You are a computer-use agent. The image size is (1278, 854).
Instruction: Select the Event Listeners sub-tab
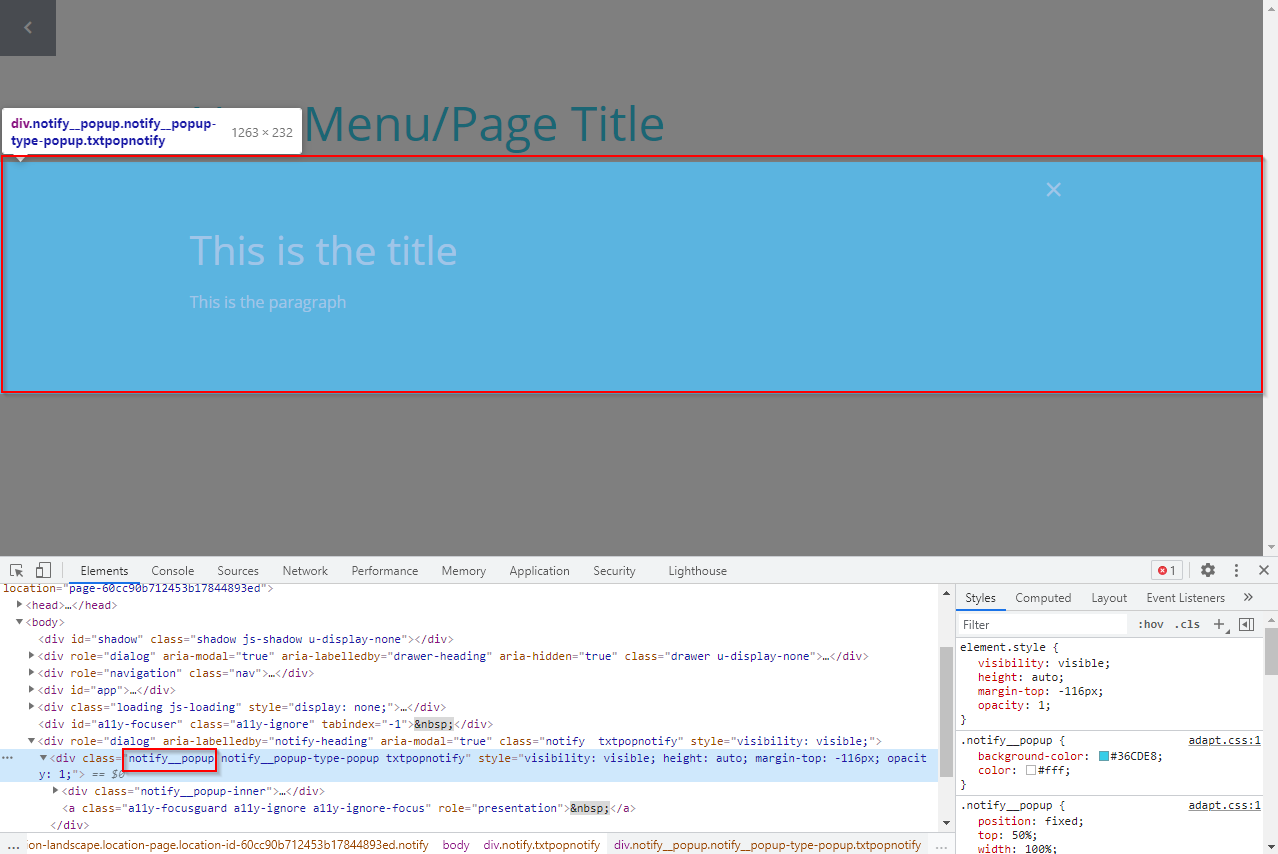pos(1185,598)
